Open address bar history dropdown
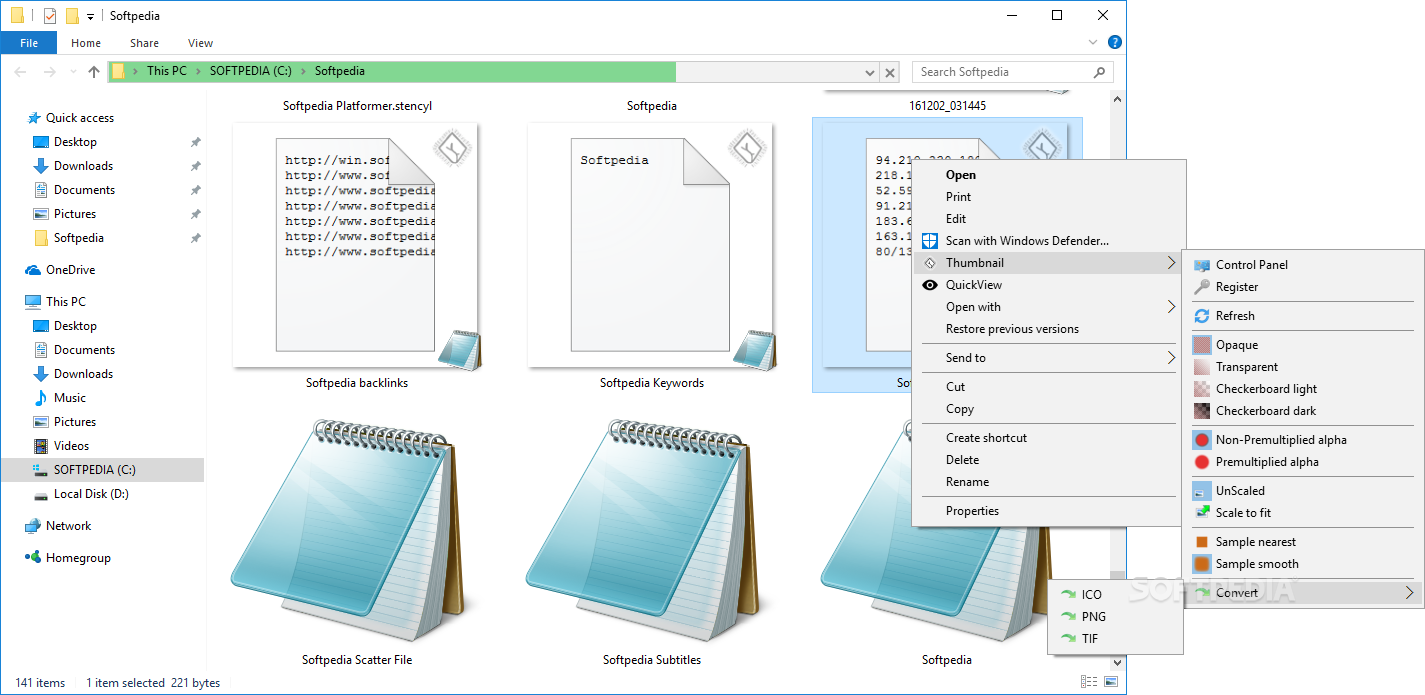Viewport: 1425px width, 695px height. [869, 72]
